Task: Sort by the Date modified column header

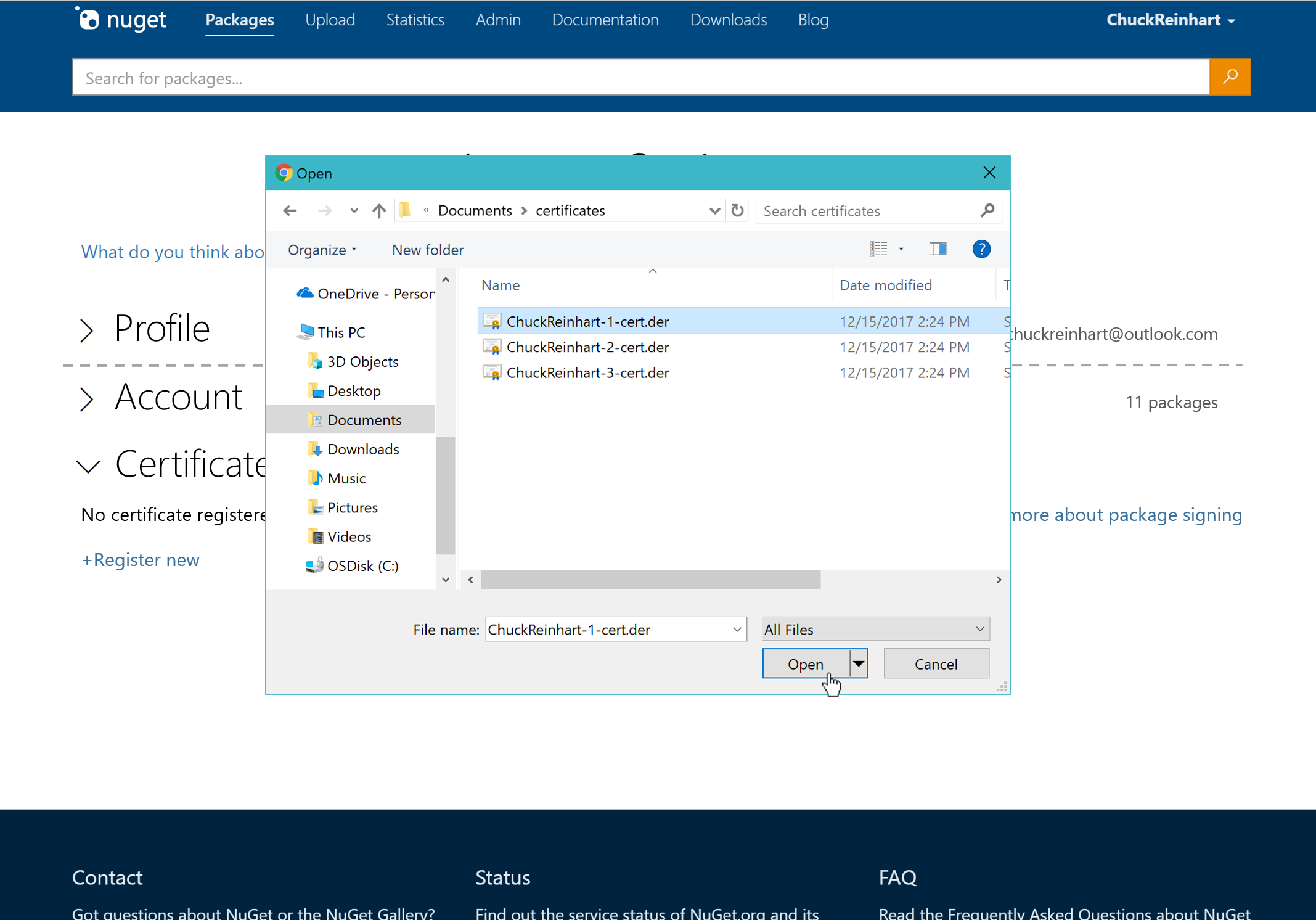Action: [x=886, y=285]
